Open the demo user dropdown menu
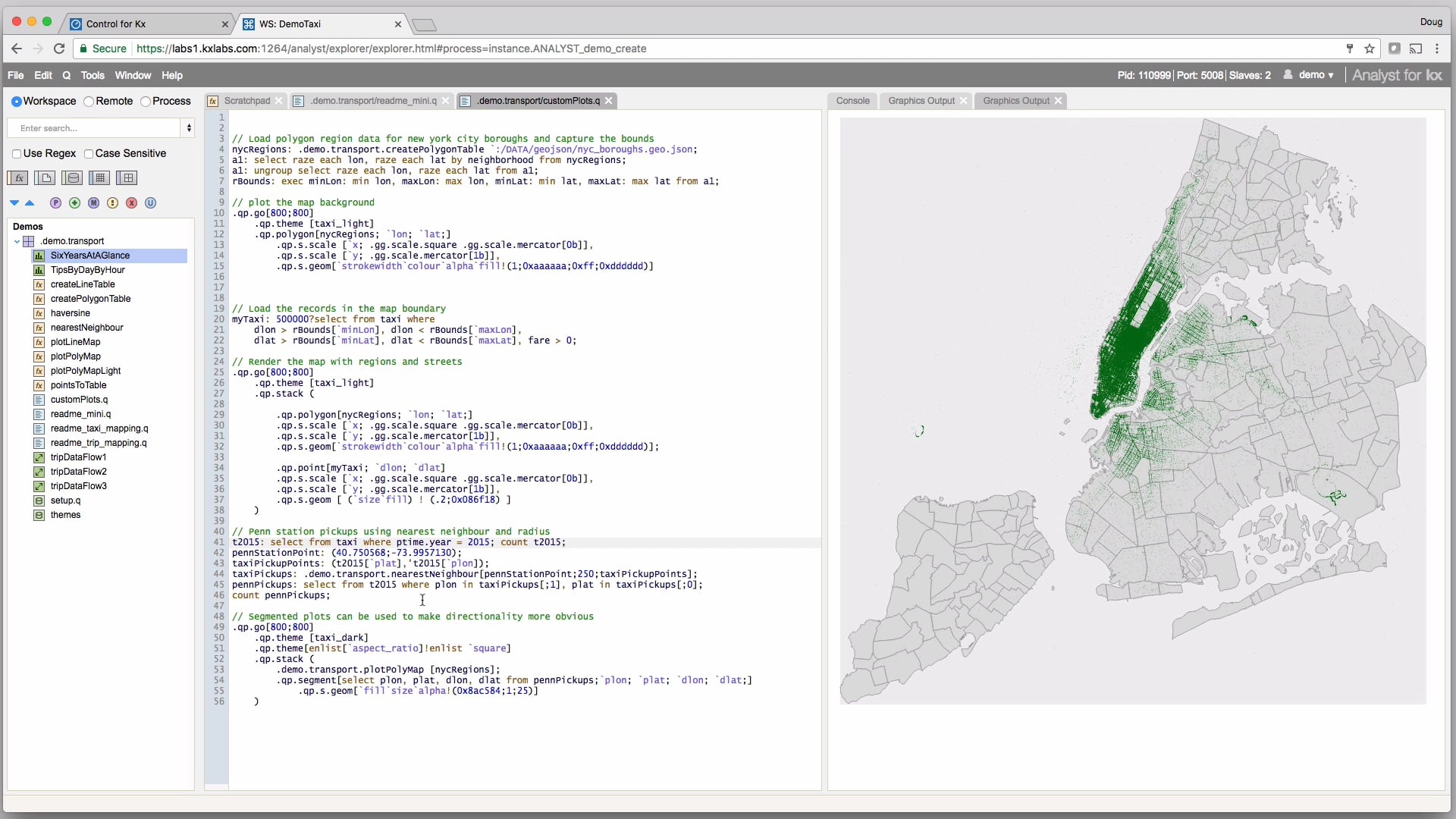1456x819 pixels. pos(1314,75)
